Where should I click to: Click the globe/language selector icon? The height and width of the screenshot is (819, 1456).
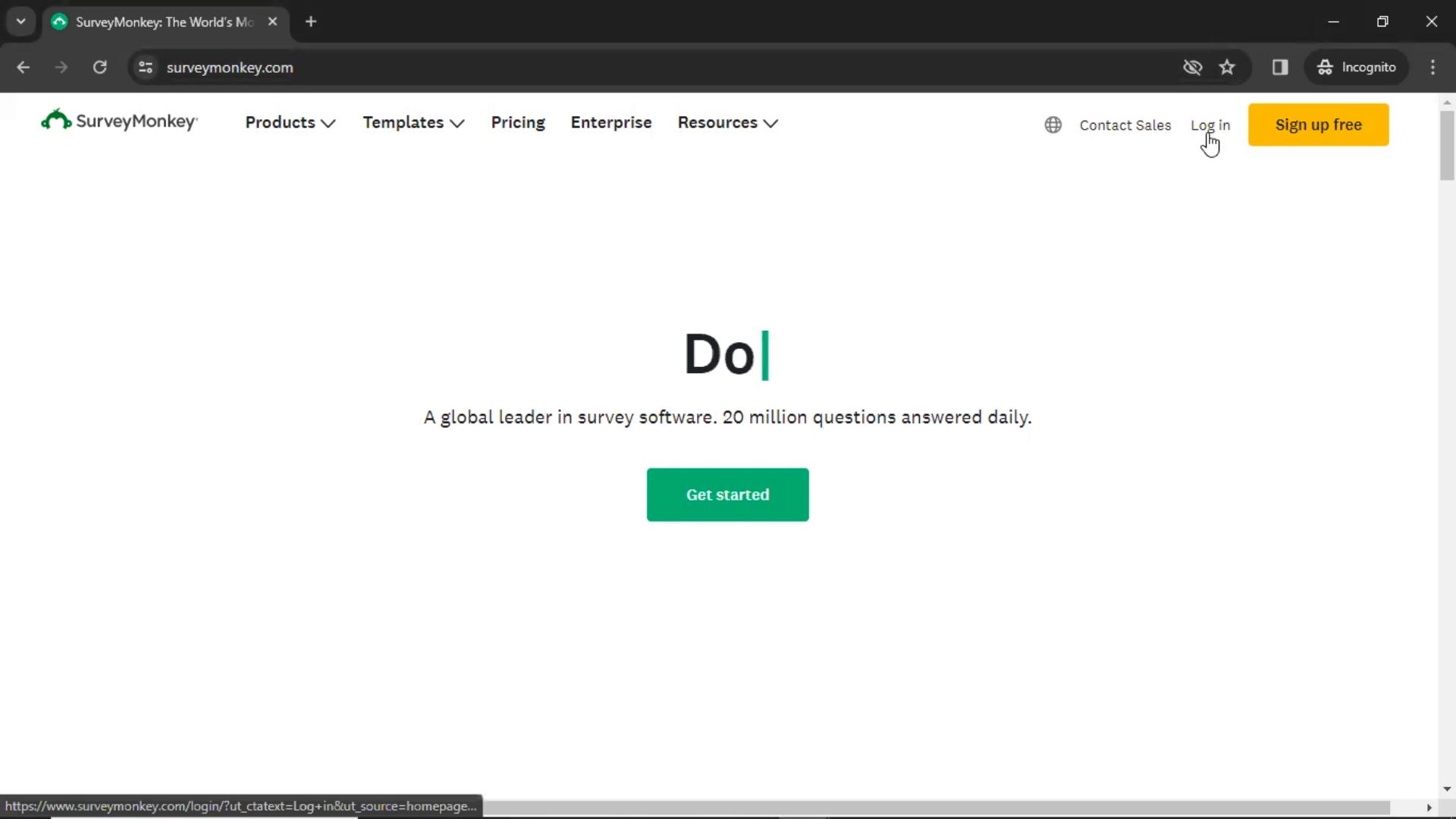1053,125
